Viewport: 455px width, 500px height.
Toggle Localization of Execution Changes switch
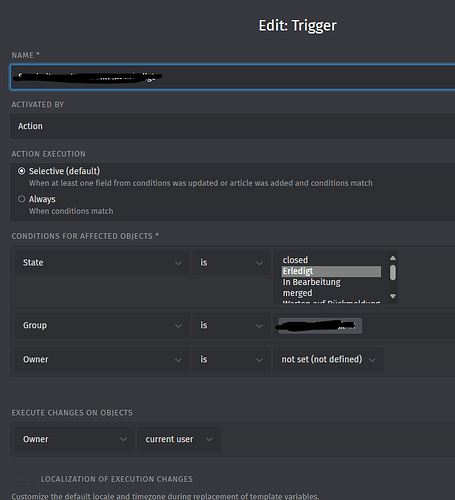pyautogui.click(x=22, y=479)
